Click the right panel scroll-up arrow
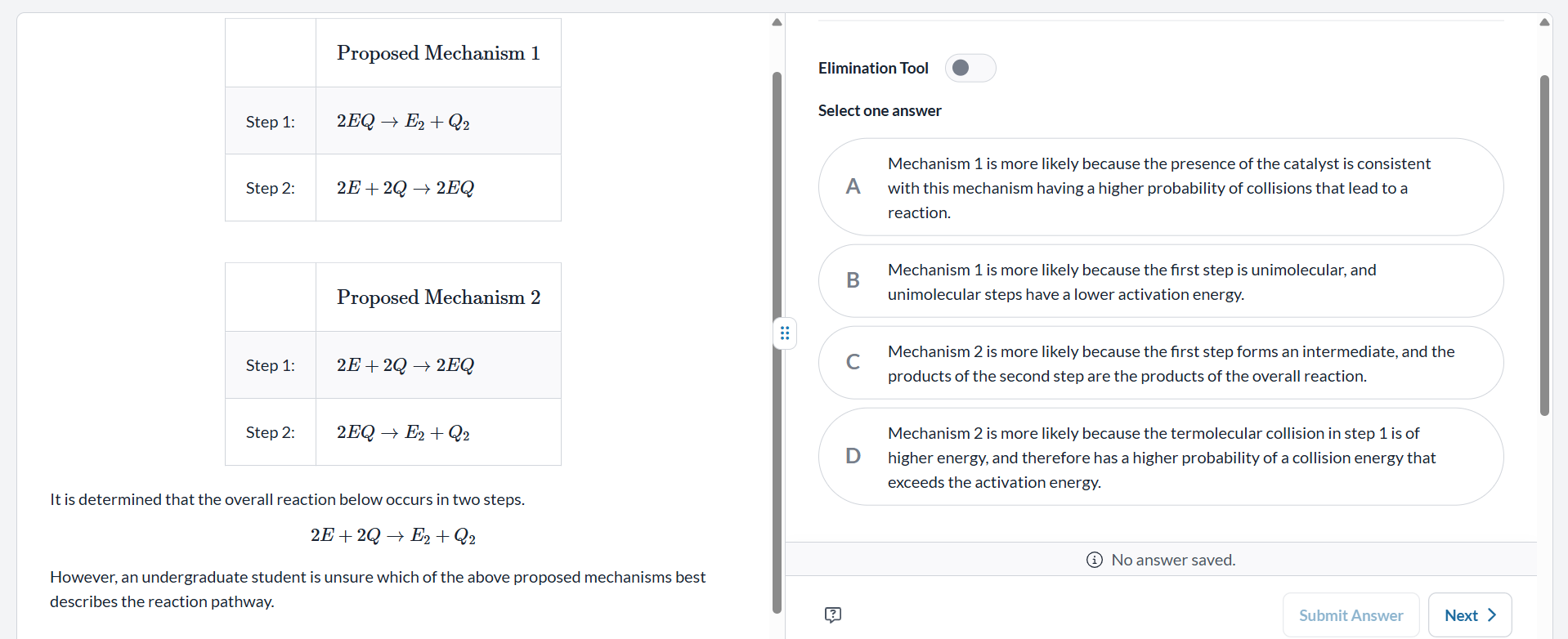The image size is (1568, 639). tap(1544, 22)
